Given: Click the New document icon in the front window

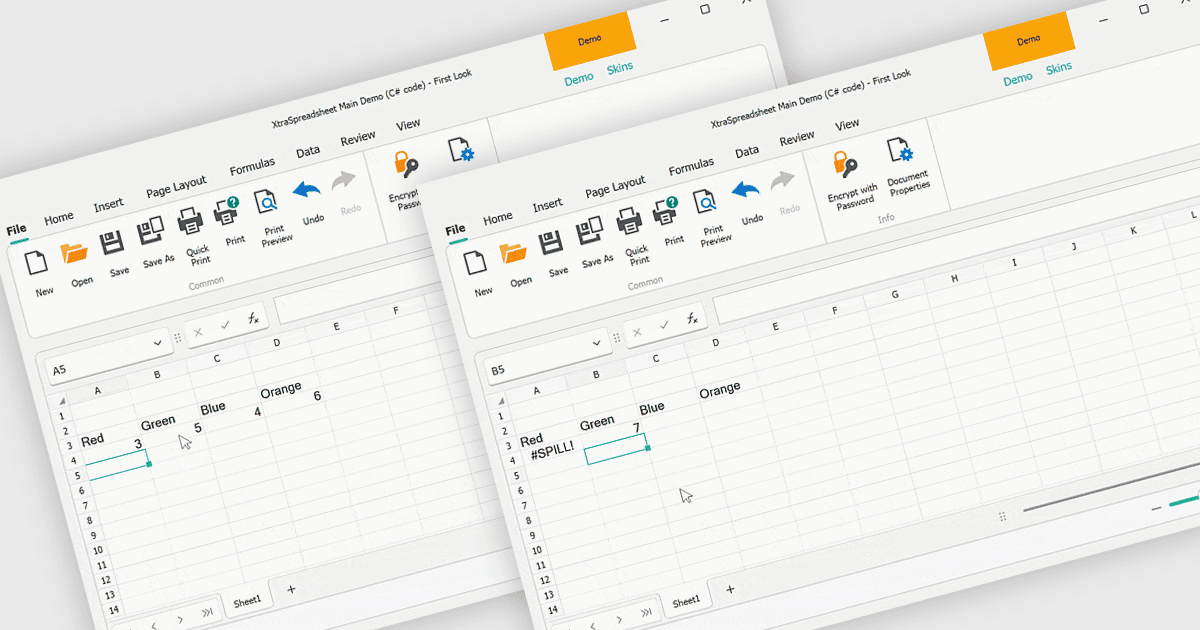Looking at the screenshot, I should coord(477,264).
